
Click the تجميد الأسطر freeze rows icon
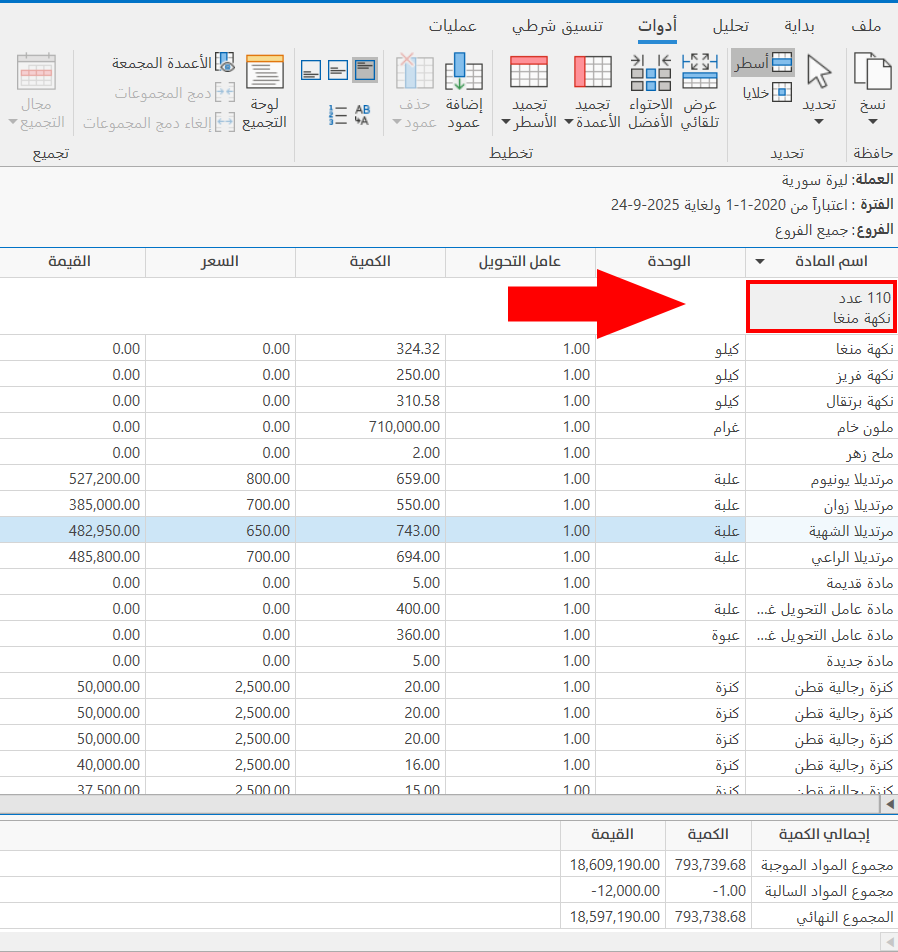click(x=529, y=72)
